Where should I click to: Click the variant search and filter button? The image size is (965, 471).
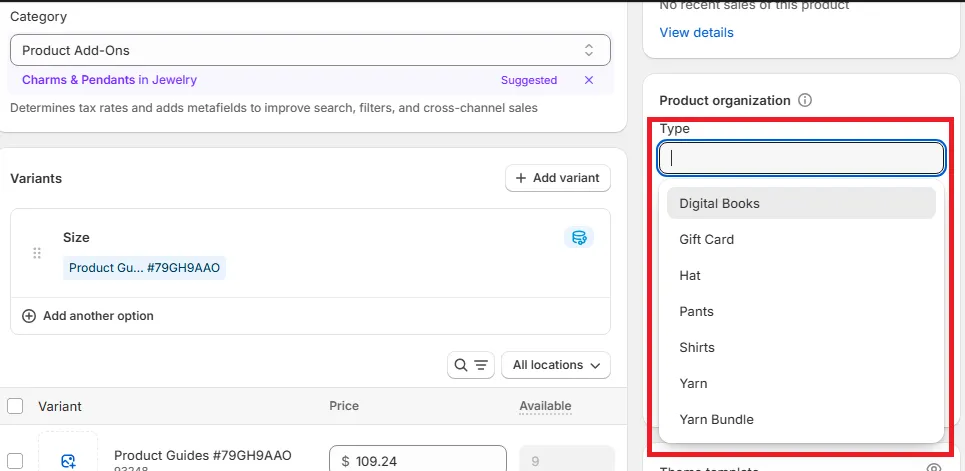point(471,365)
